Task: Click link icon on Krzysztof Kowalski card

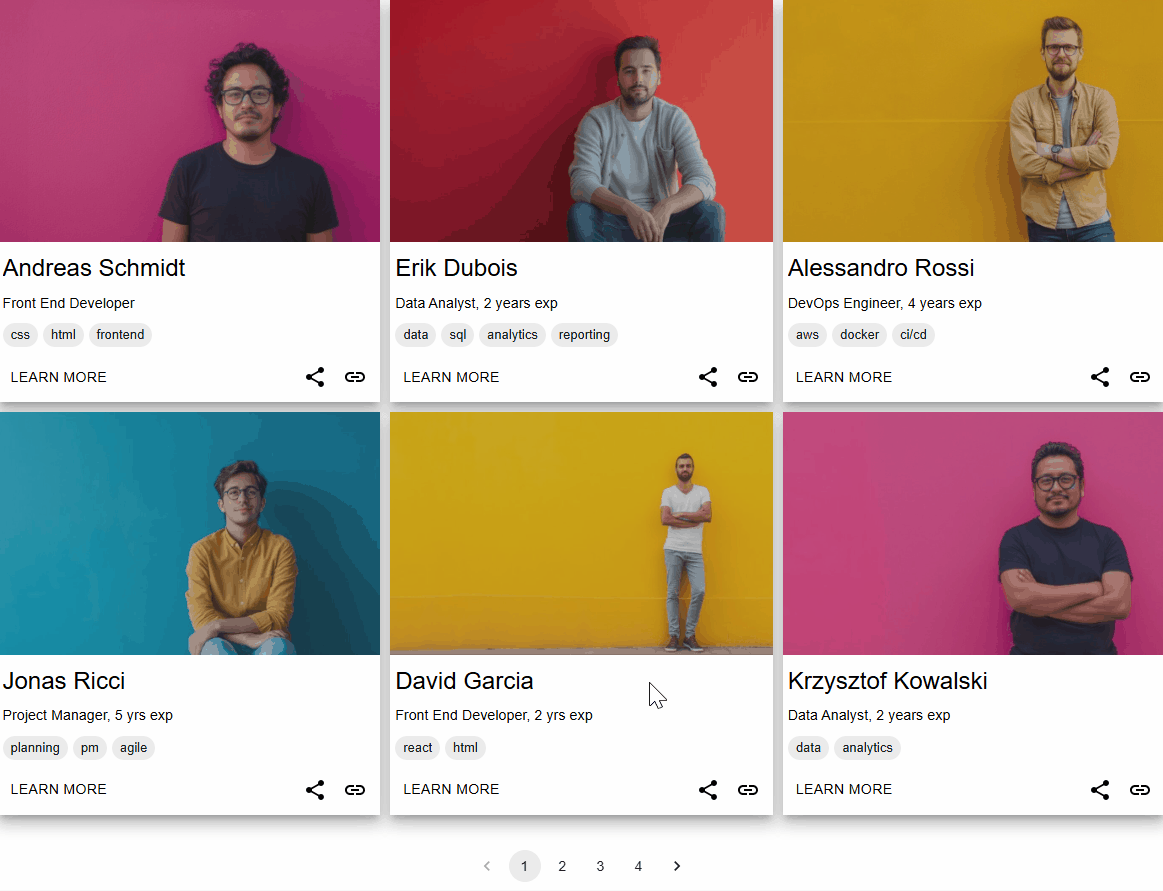Action: [x=1140, y=789]
